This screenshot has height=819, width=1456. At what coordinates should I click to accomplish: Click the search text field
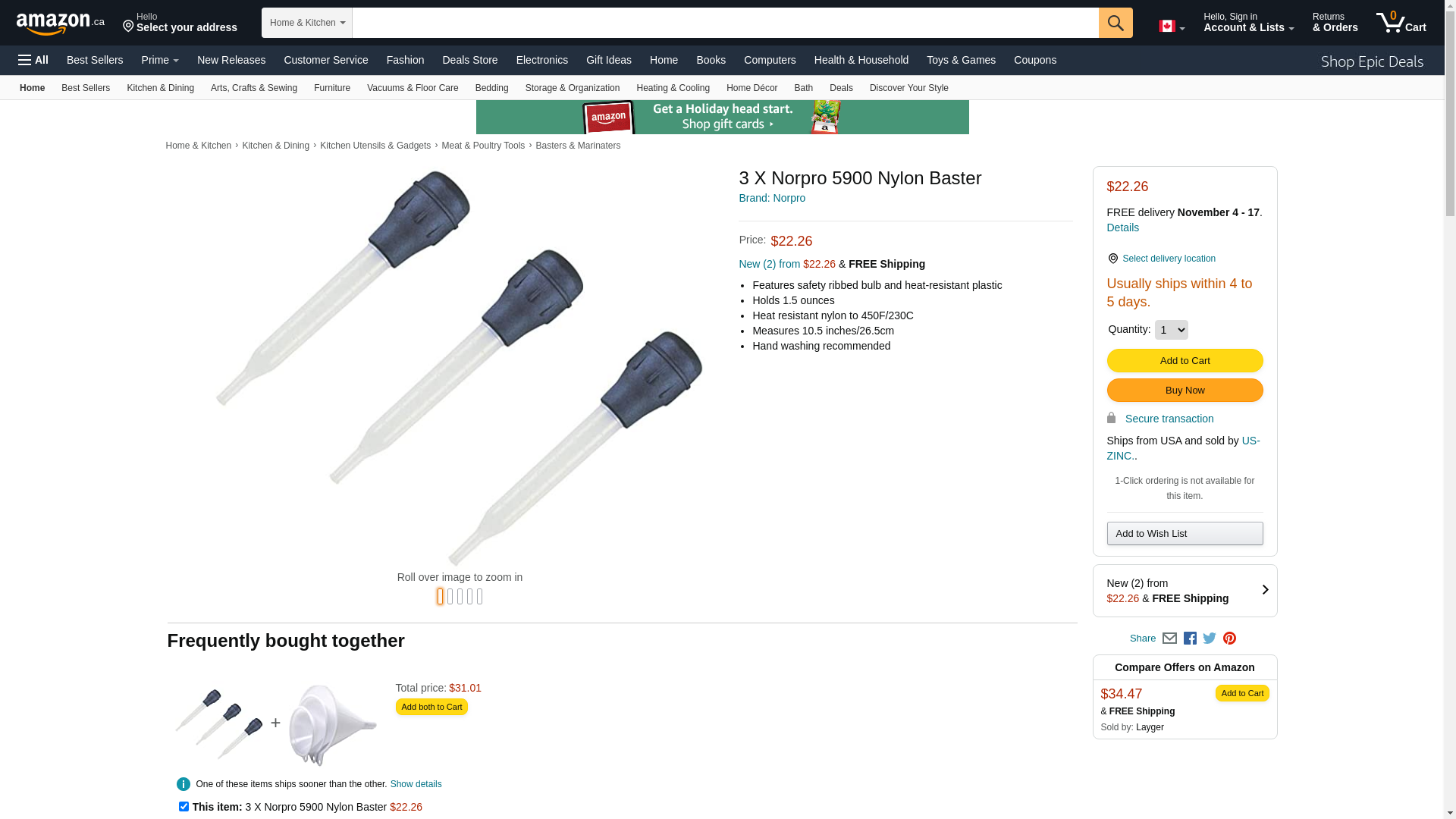point(725,23)
